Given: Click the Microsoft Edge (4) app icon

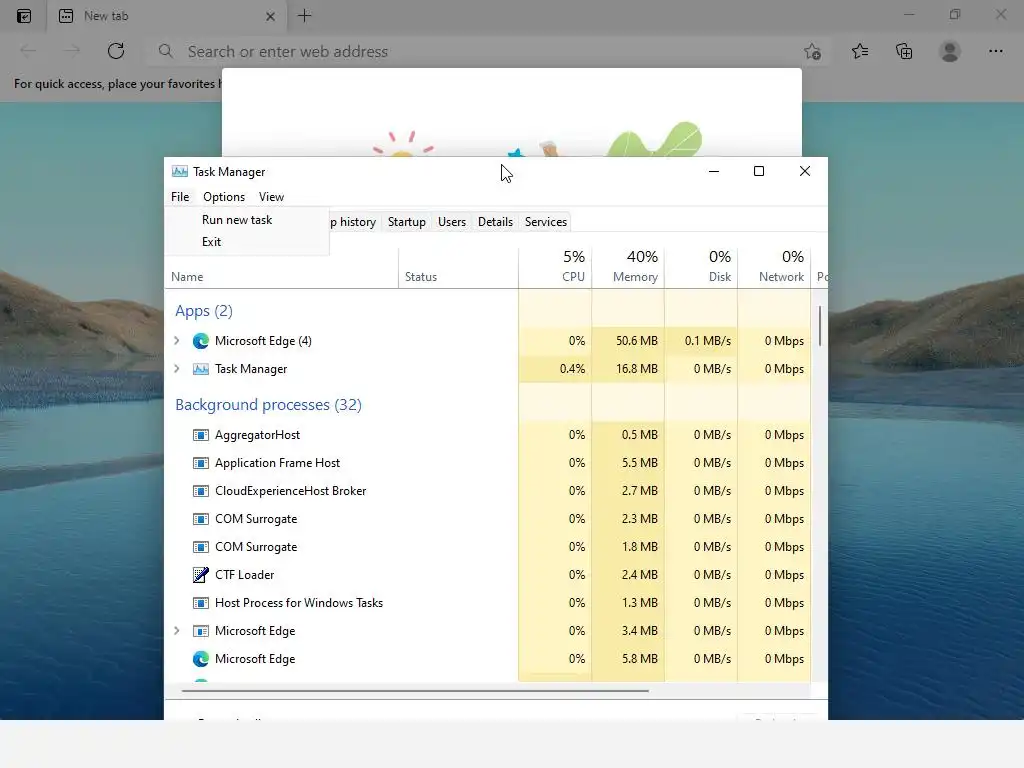Looking at the screenshot, I should [200, 341].
